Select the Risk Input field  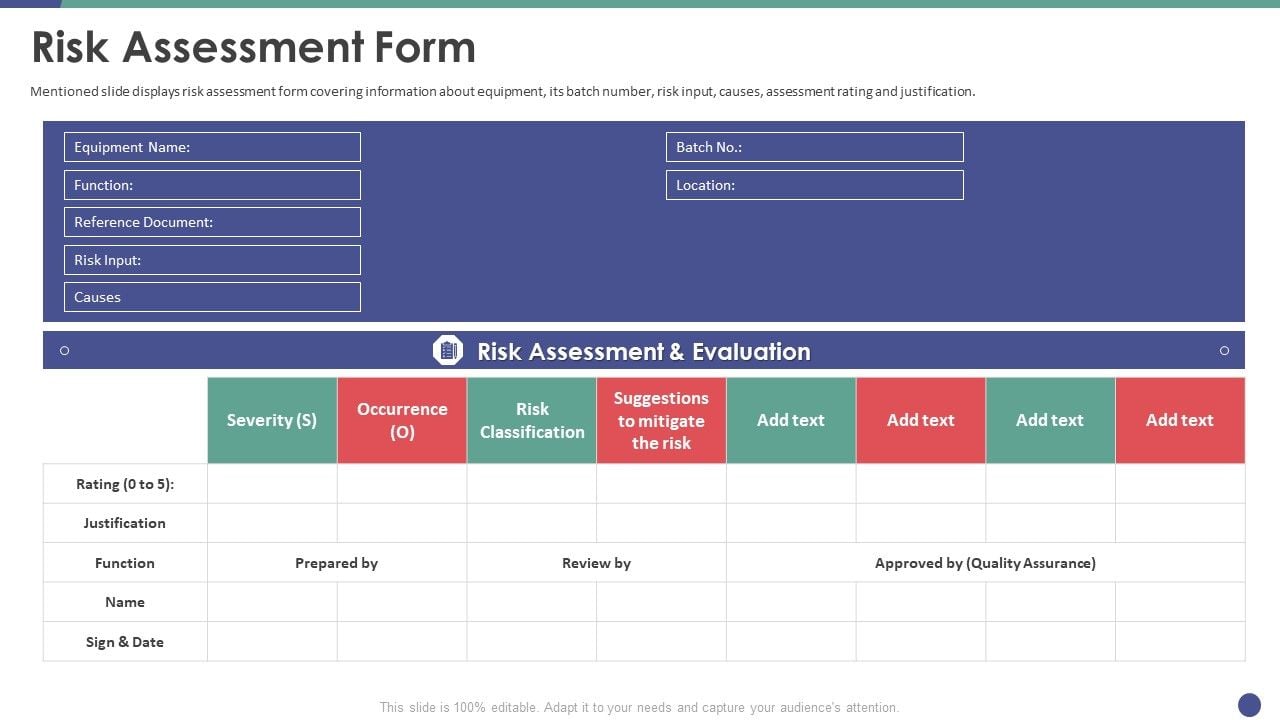click(x=212, y=260)
